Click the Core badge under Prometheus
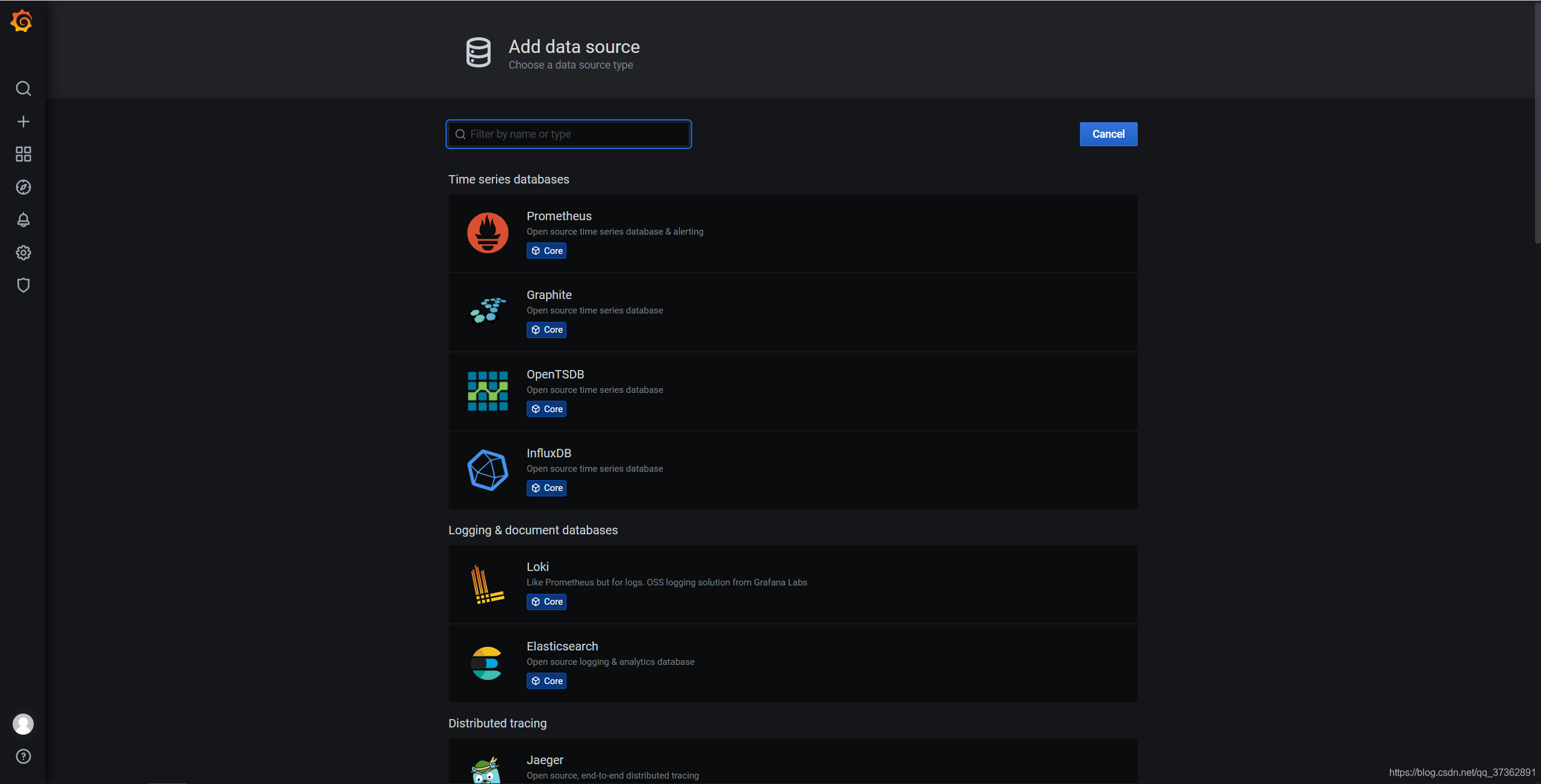Viewport: 1541px width, 784px height. point(547,251)
